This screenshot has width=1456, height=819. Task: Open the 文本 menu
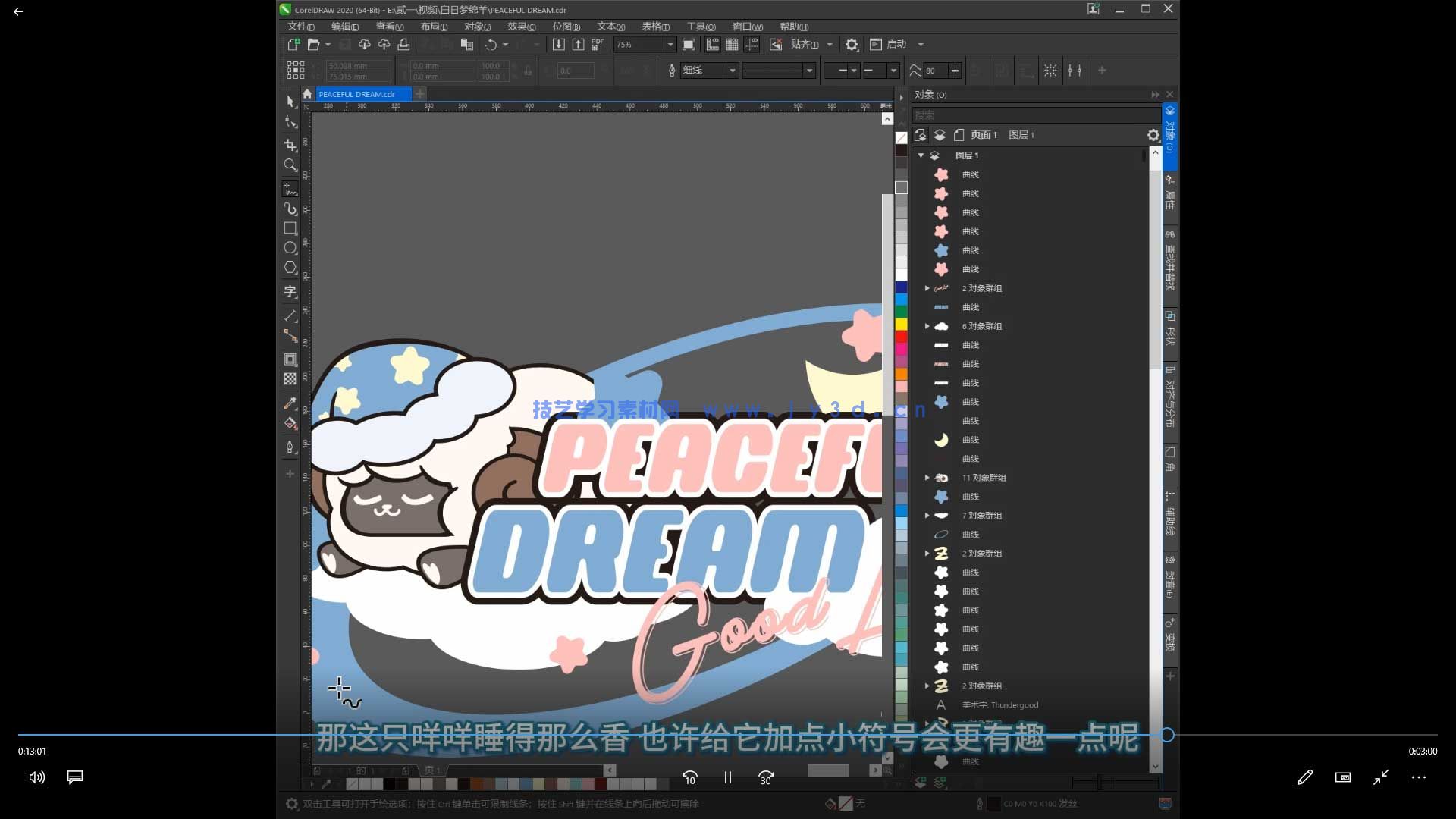point(607,26)
